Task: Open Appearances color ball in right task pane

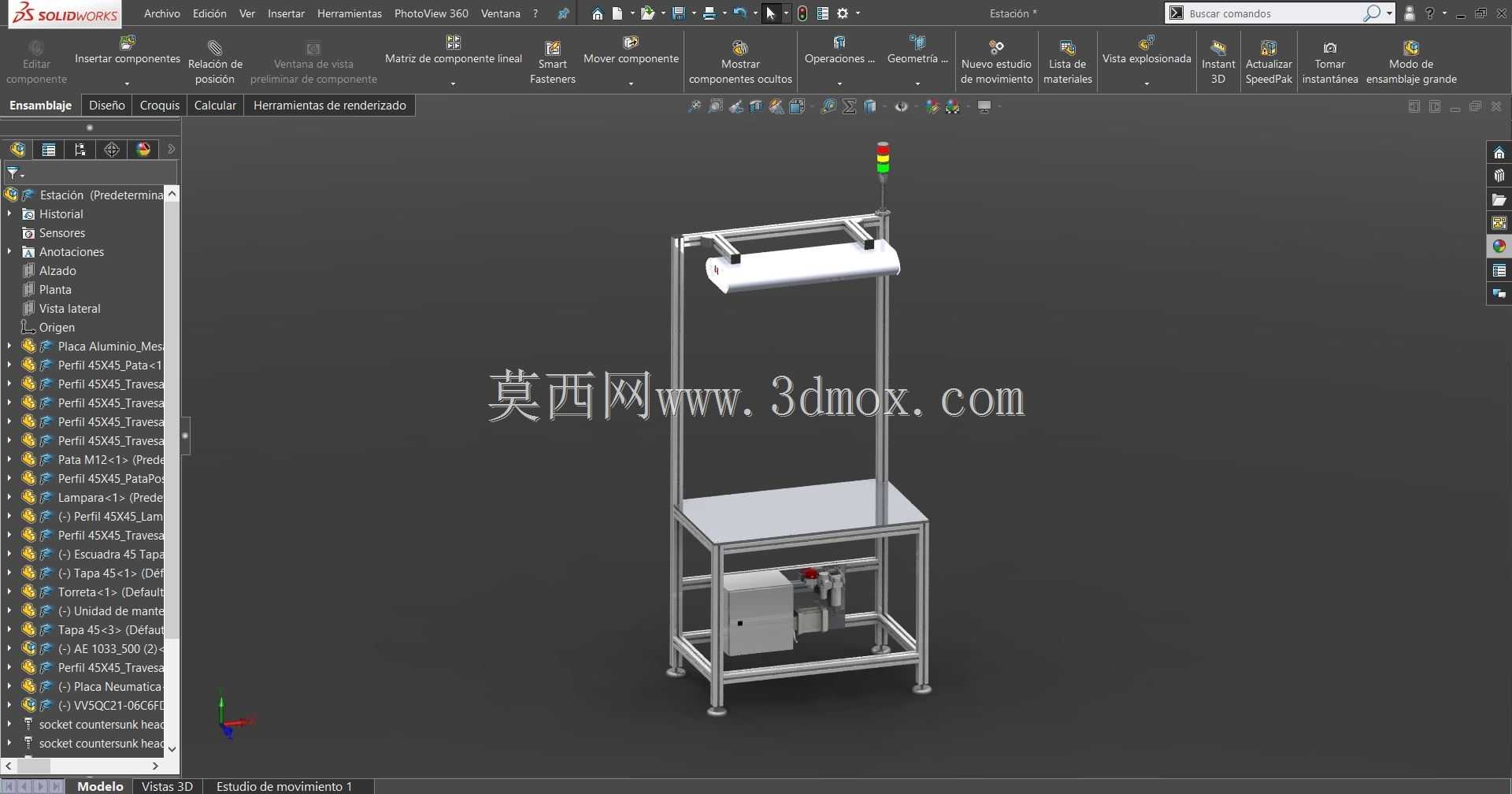Action: pyautogui.click(x=1499, y=247)
